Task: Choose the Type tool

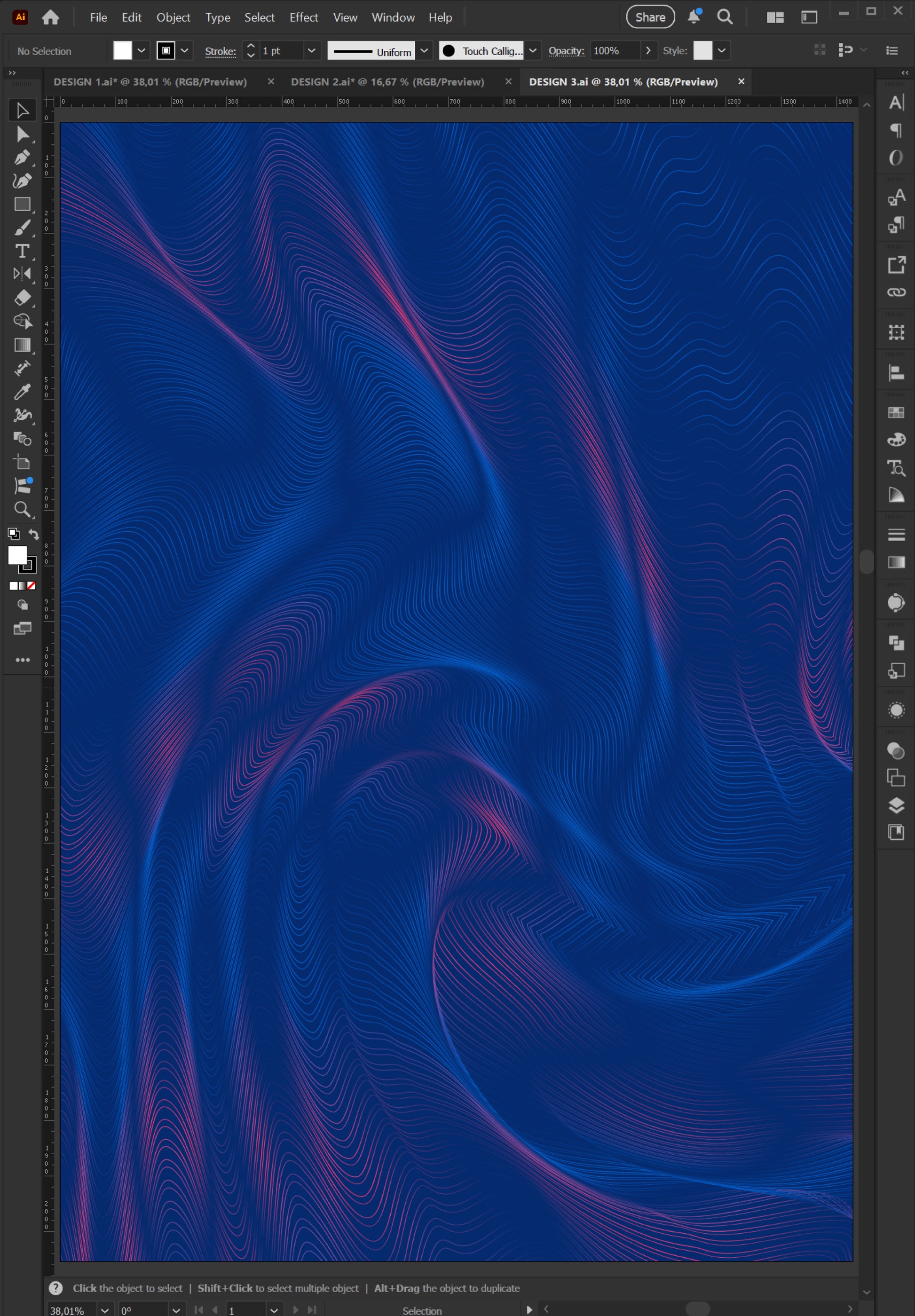Action: point(23,251)
